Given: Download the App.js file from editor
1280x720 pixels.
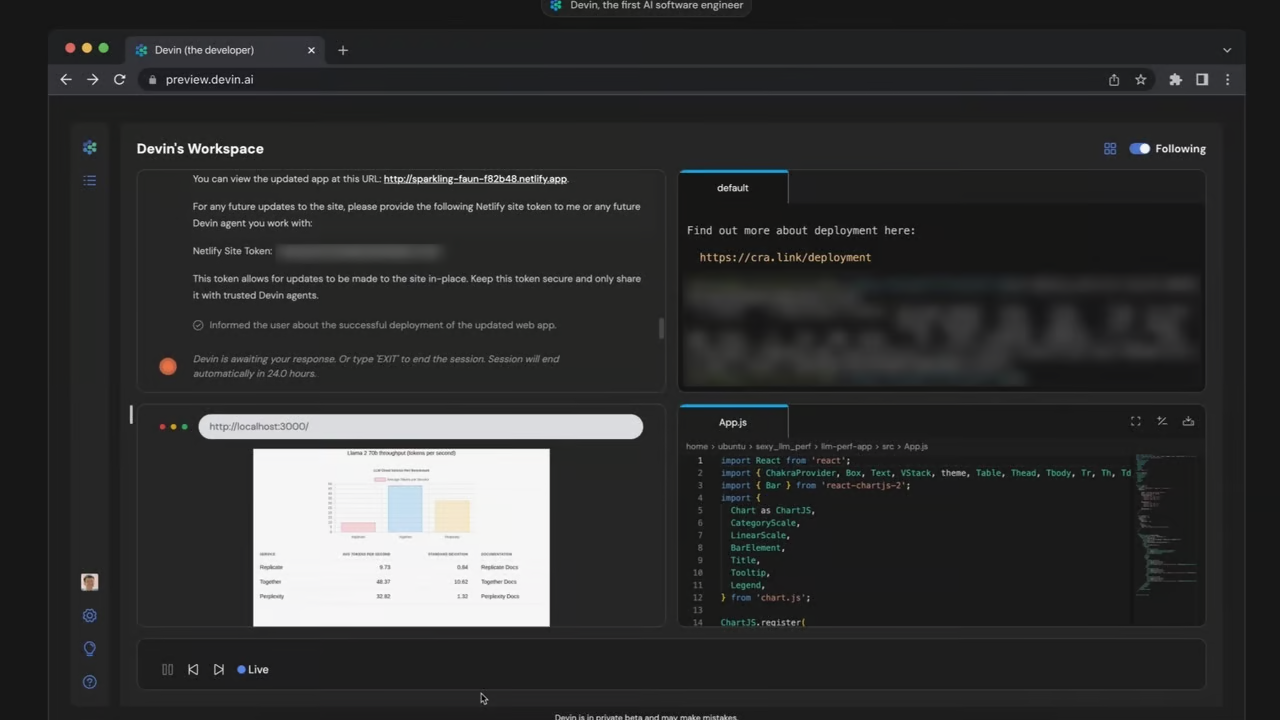Looking at the screenshot, I should click(x=1188, y=422).
